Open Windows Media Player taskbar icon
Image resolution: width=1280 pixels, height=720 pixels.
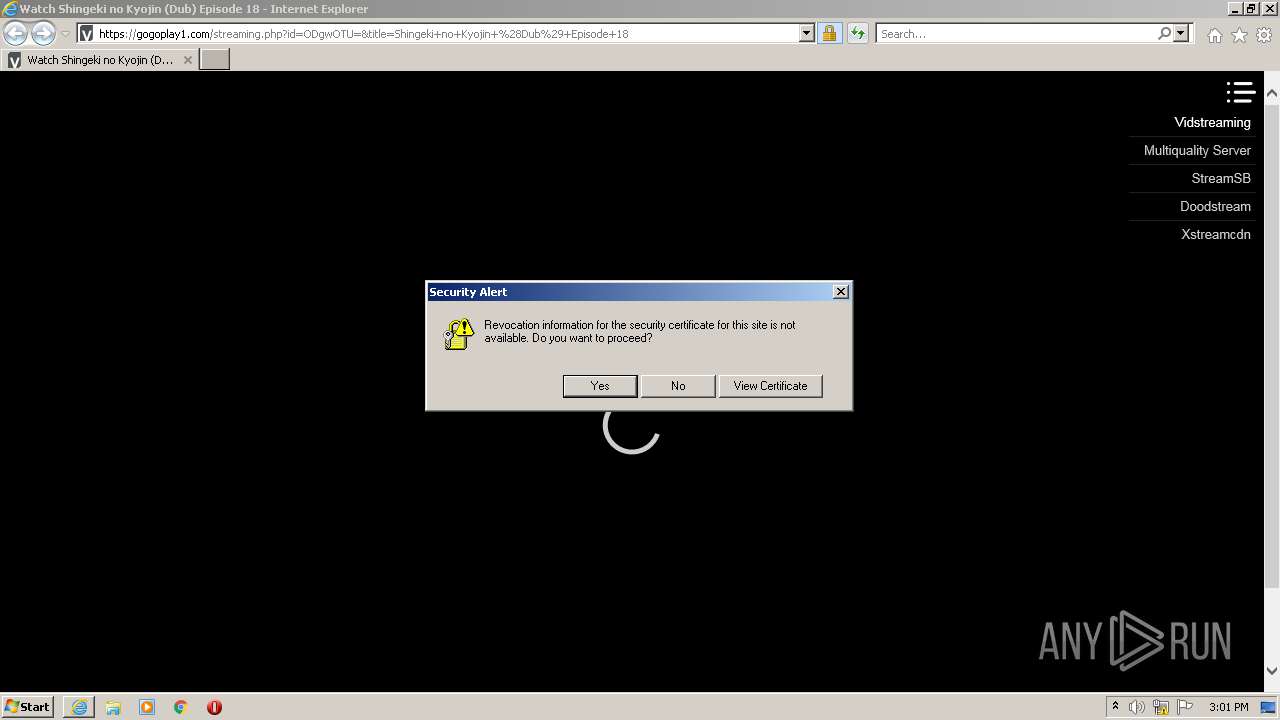147,707
